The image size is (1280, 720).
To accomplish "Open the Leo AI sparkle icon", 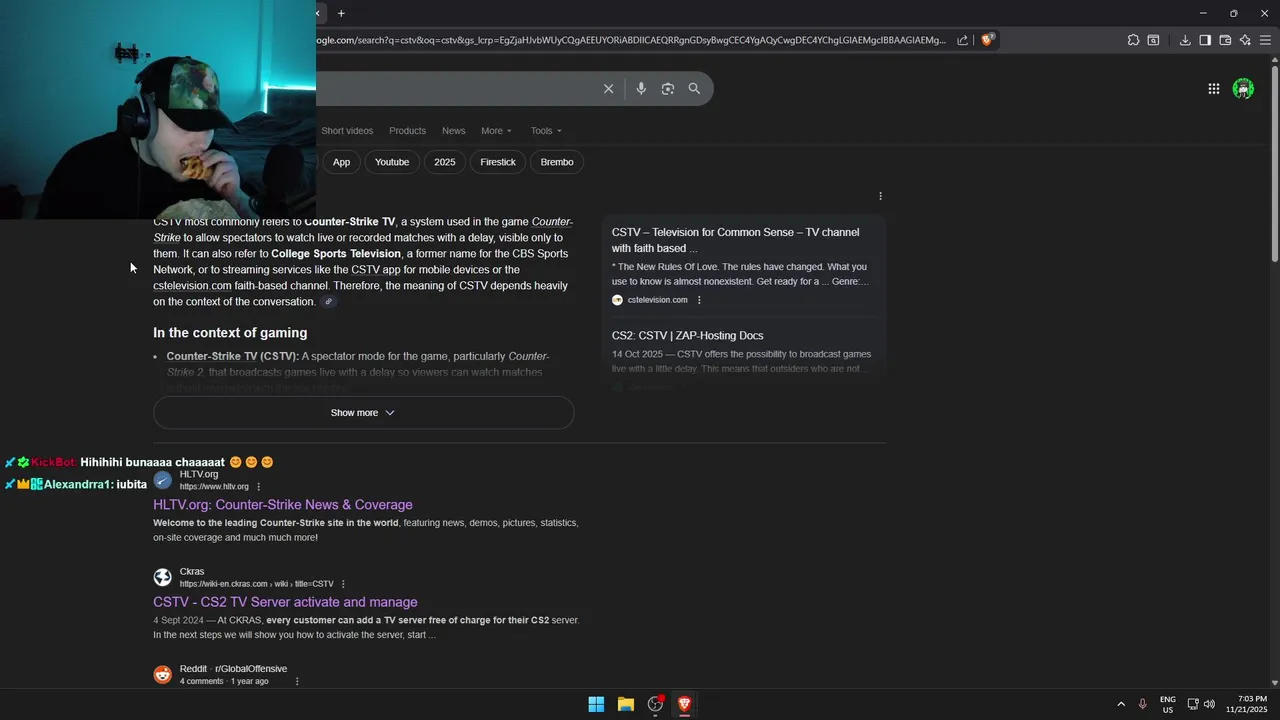I will click(x=1245, y=40).
